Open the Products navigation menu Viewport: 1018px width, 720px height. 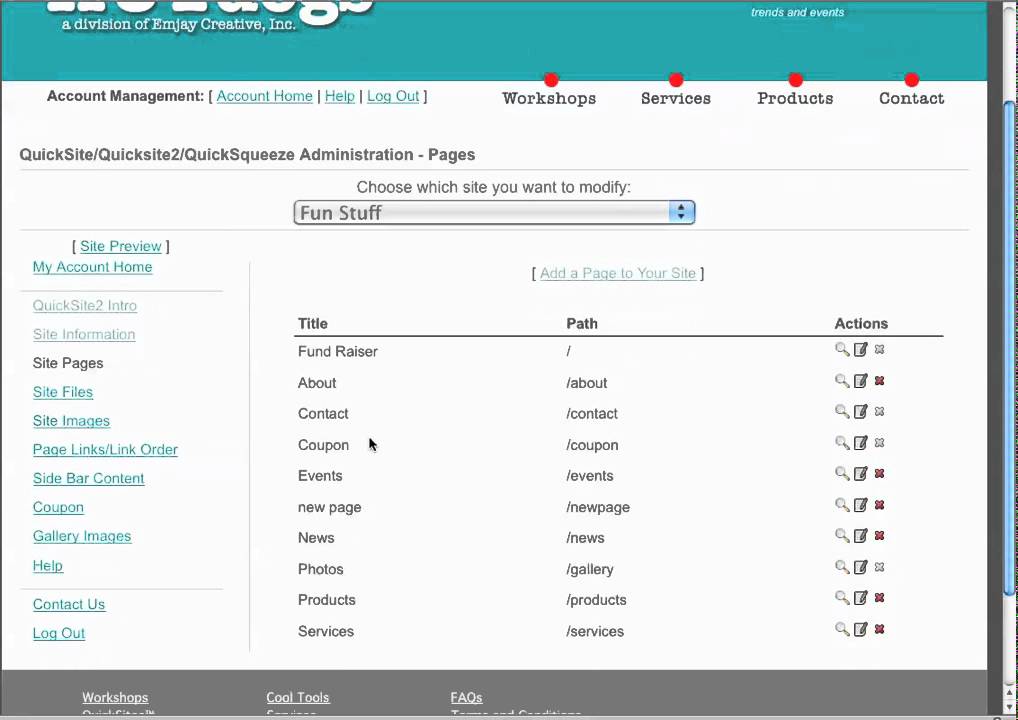point(795,98)
